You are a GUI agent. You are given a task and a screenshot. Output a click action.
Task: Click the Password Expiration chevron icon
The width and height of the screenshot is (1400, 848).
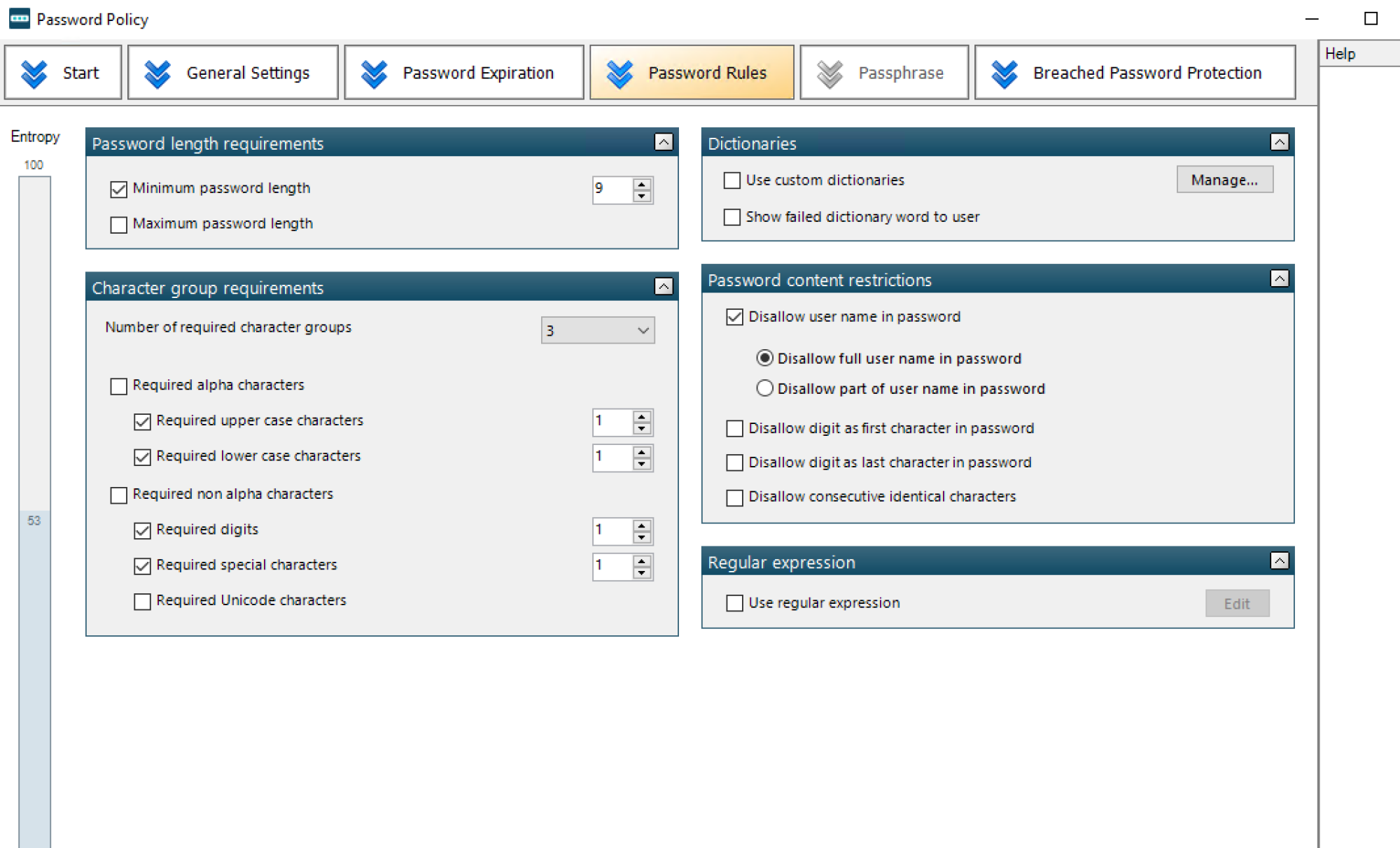(374, 73)
